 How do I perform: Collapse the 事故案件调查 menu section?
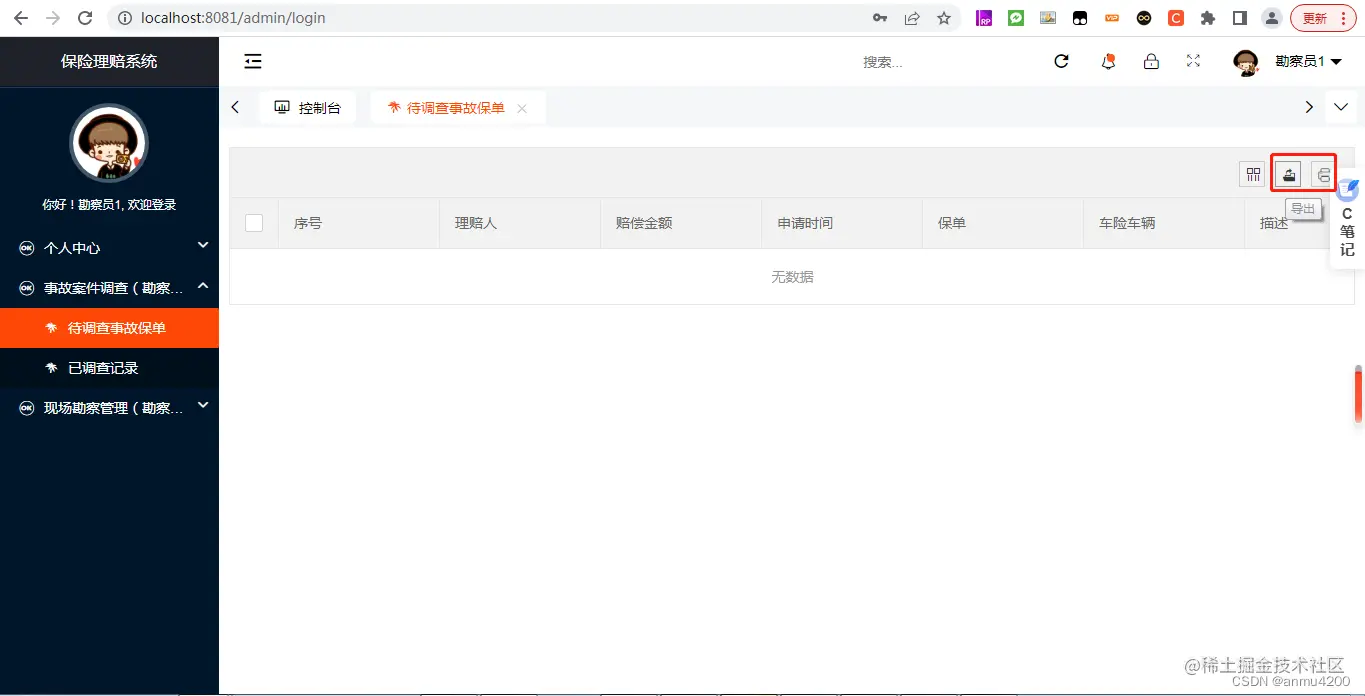(110, 287)
